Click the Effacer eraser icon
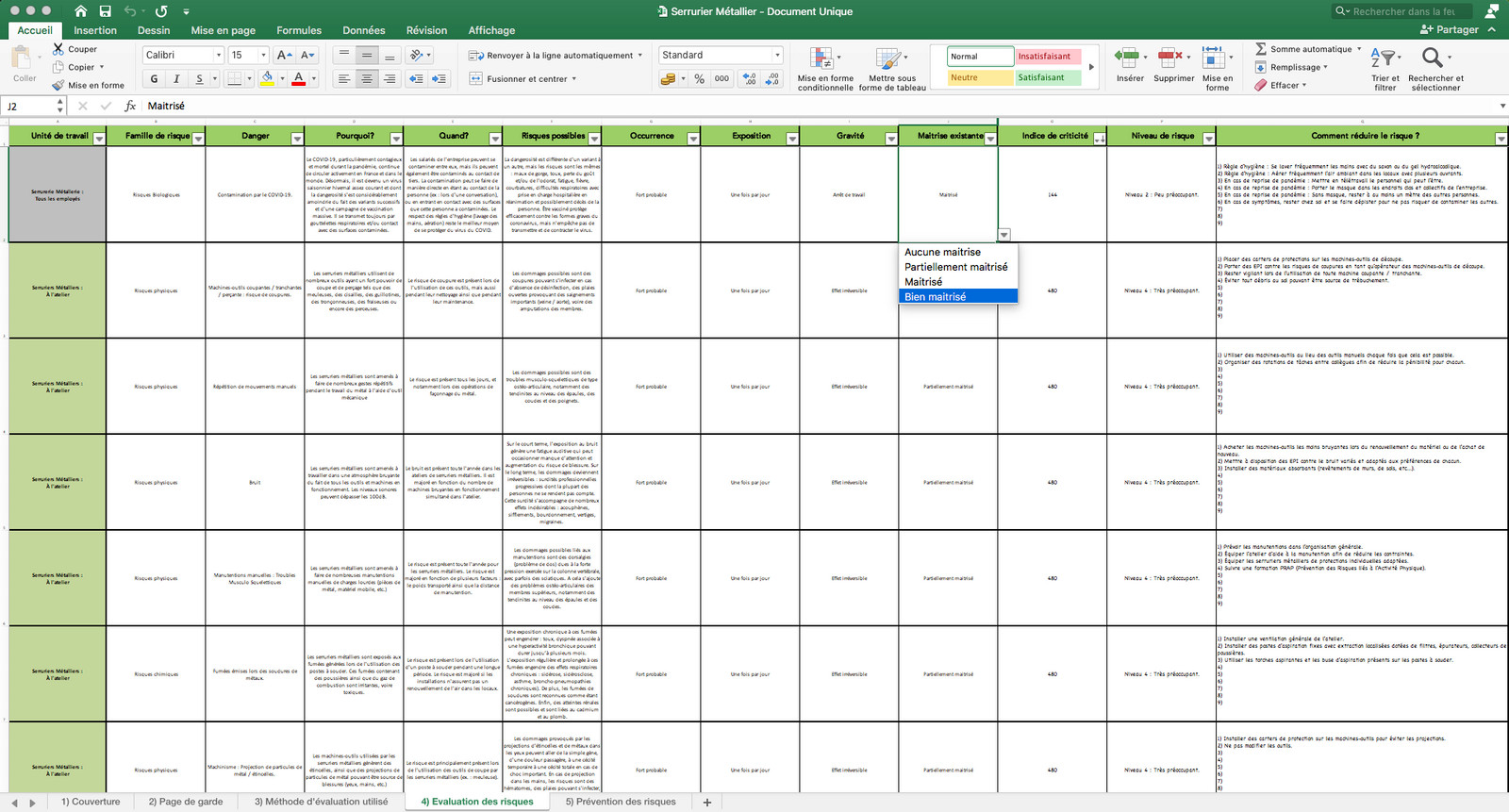This screenshot has width=1509, height=812. click(1261, 85)
